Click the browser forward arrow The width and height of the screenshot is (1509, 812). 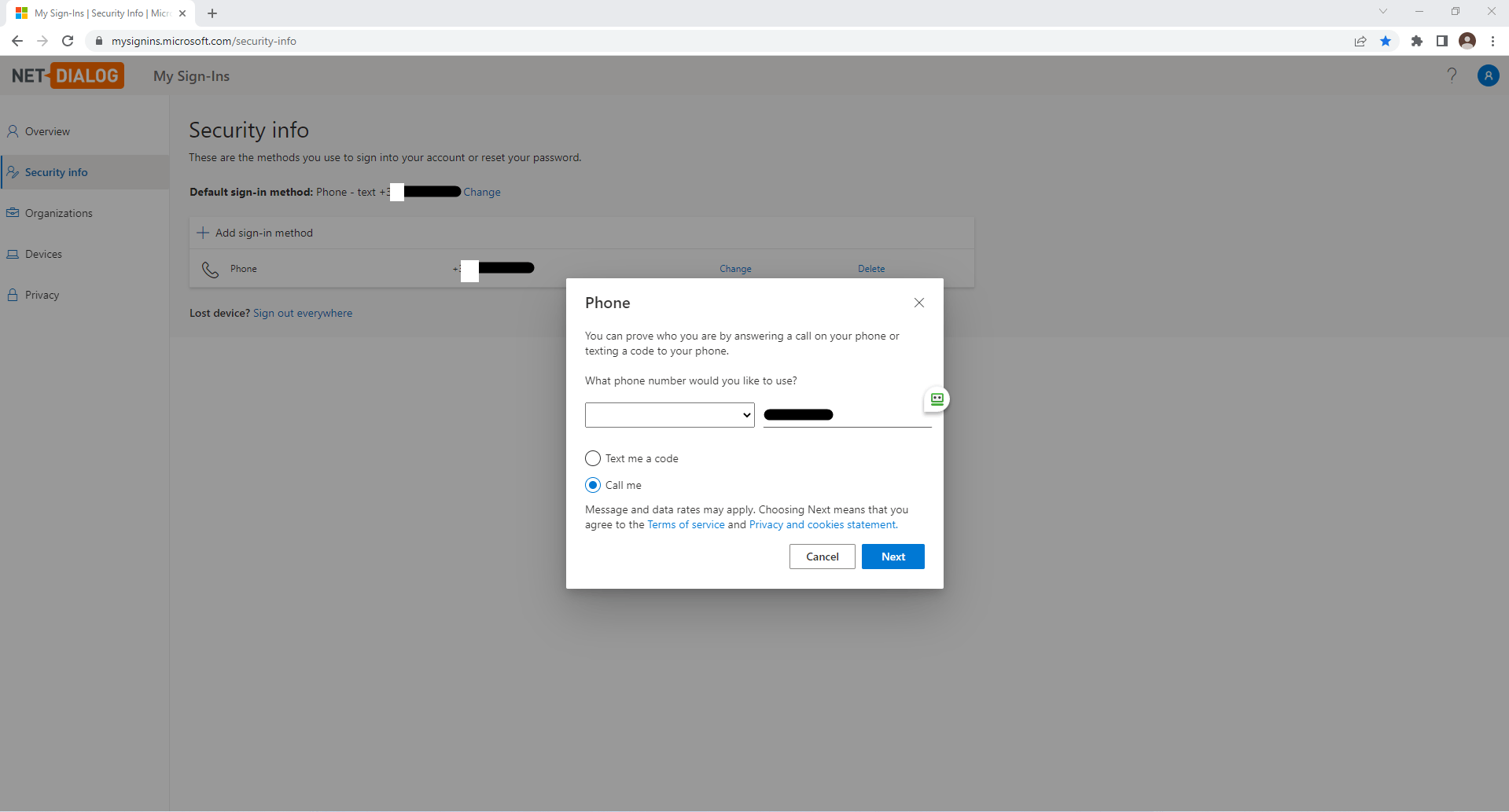tap(42, 41)
